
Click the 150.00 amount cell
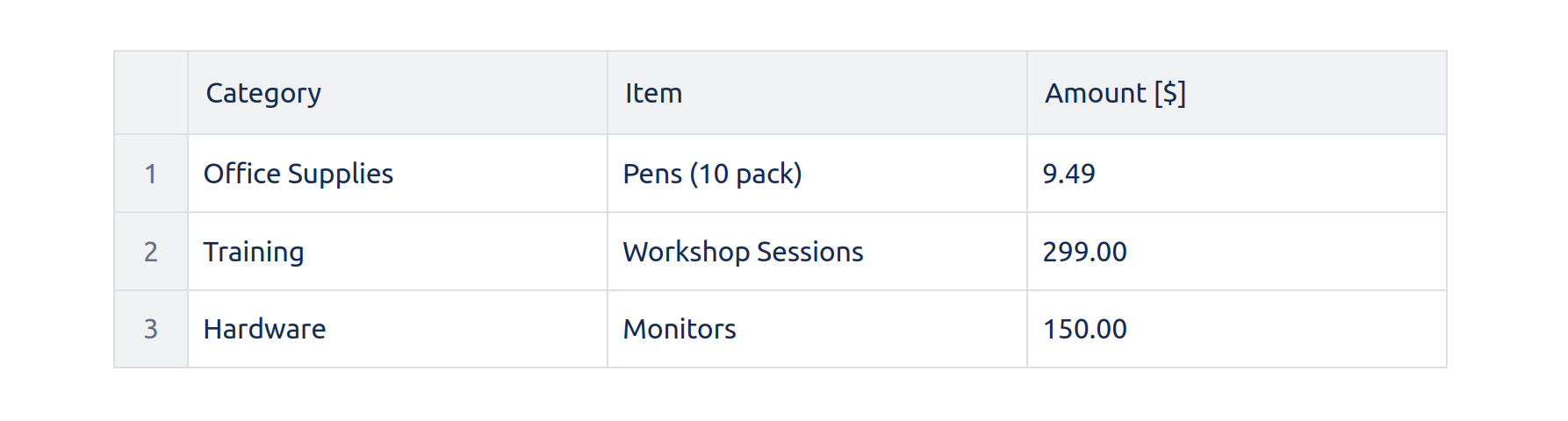[1084, 329]
